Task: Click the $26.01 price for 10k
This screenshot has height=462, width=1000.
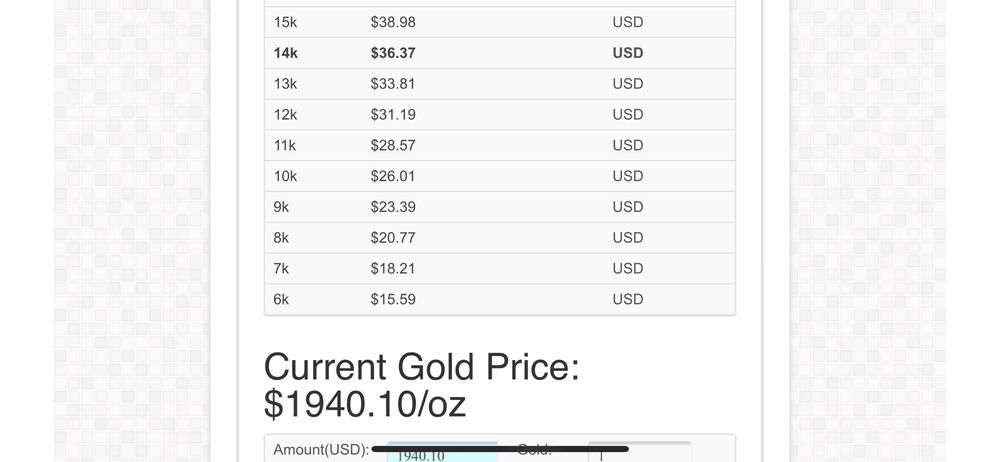Action: [x=393, y=176]
